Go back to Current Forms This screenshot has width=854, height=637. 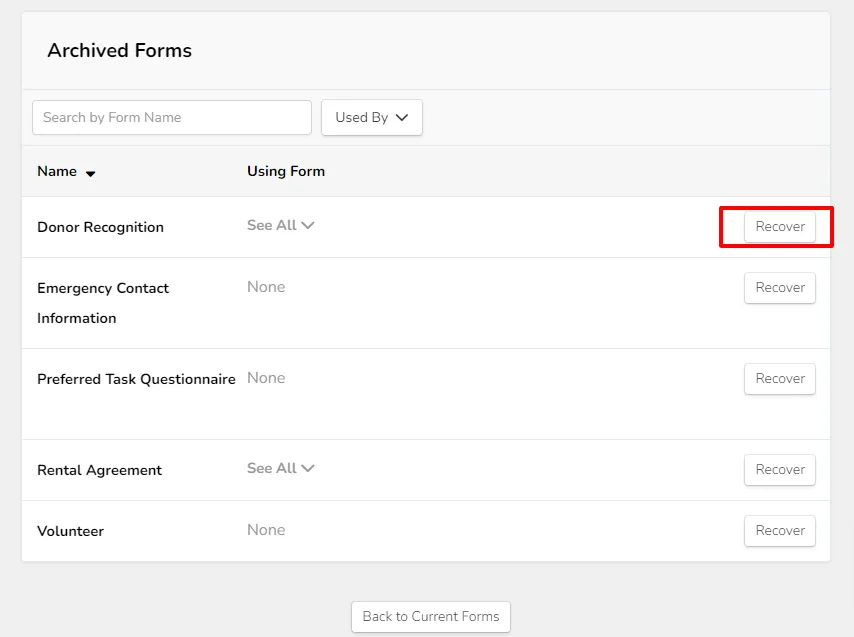pyautogui.click(x=431, y=616)
